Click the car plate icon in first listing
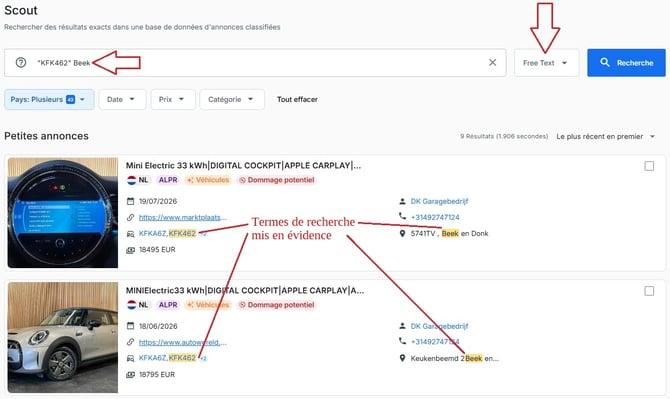 pyautogui.click(x=130, y=234)
